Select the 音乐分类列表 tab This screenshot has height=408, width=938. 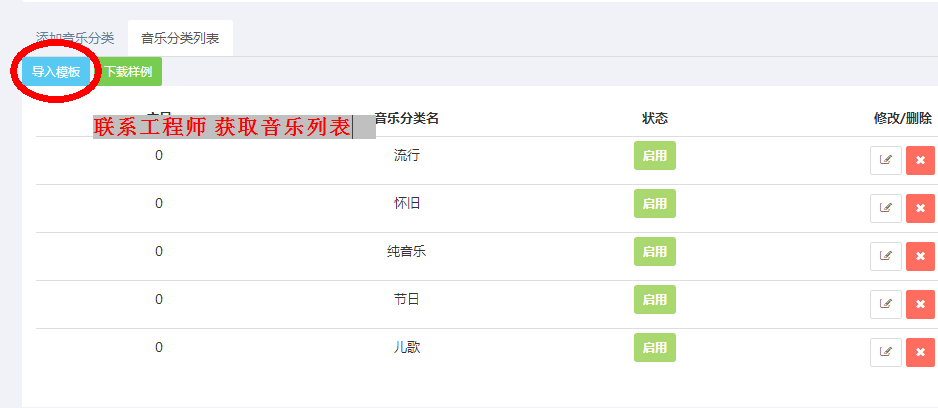click(x=180, y=38)
